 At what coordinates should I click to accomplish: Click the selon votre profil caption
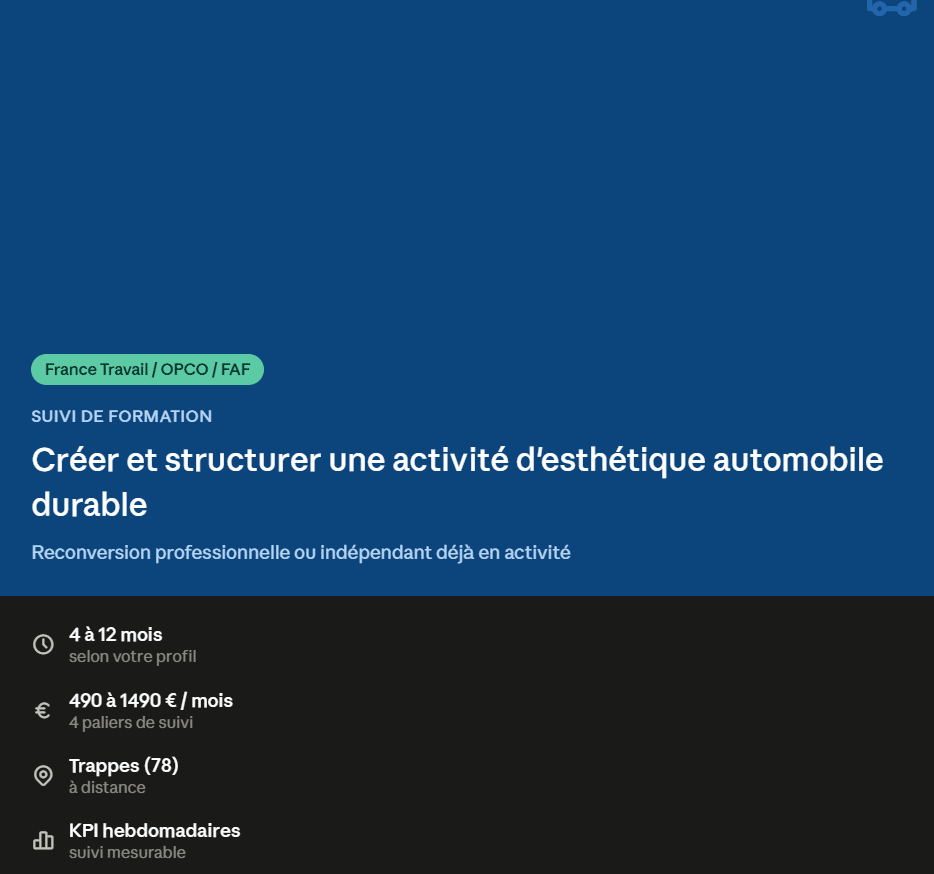point(132,657)
